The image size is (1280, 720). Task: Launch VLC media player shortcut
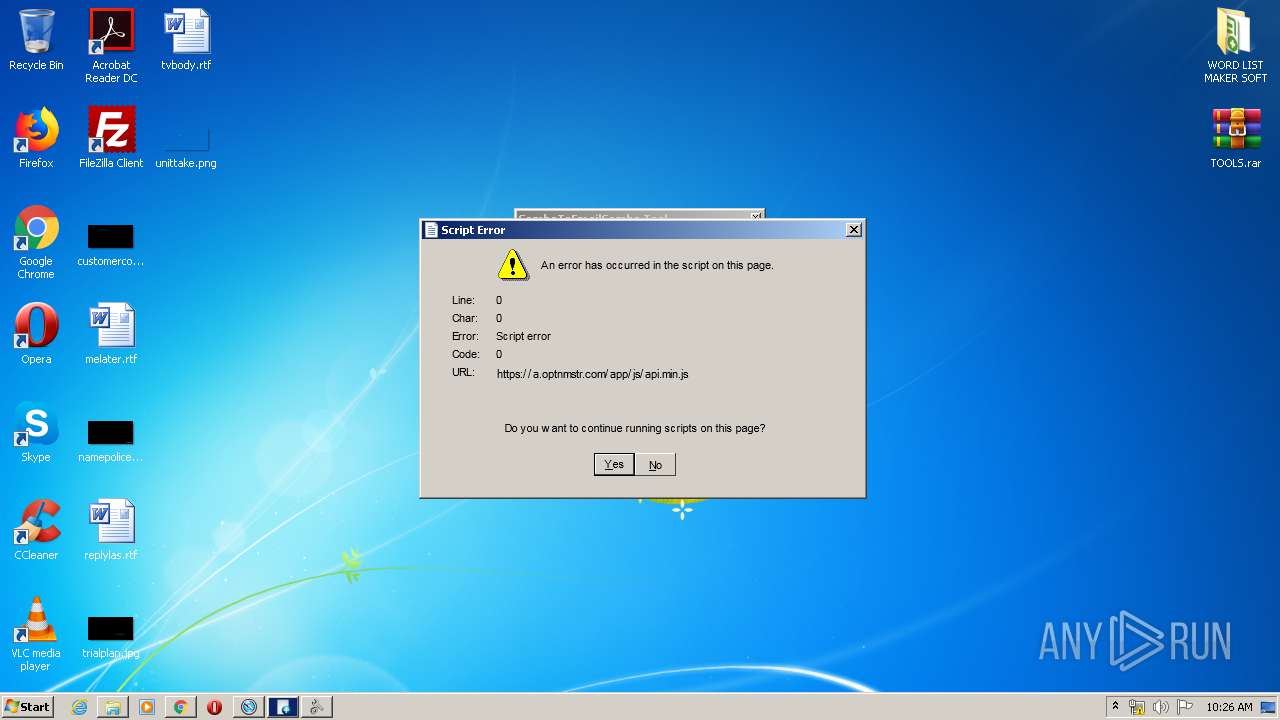coord(36,634)
